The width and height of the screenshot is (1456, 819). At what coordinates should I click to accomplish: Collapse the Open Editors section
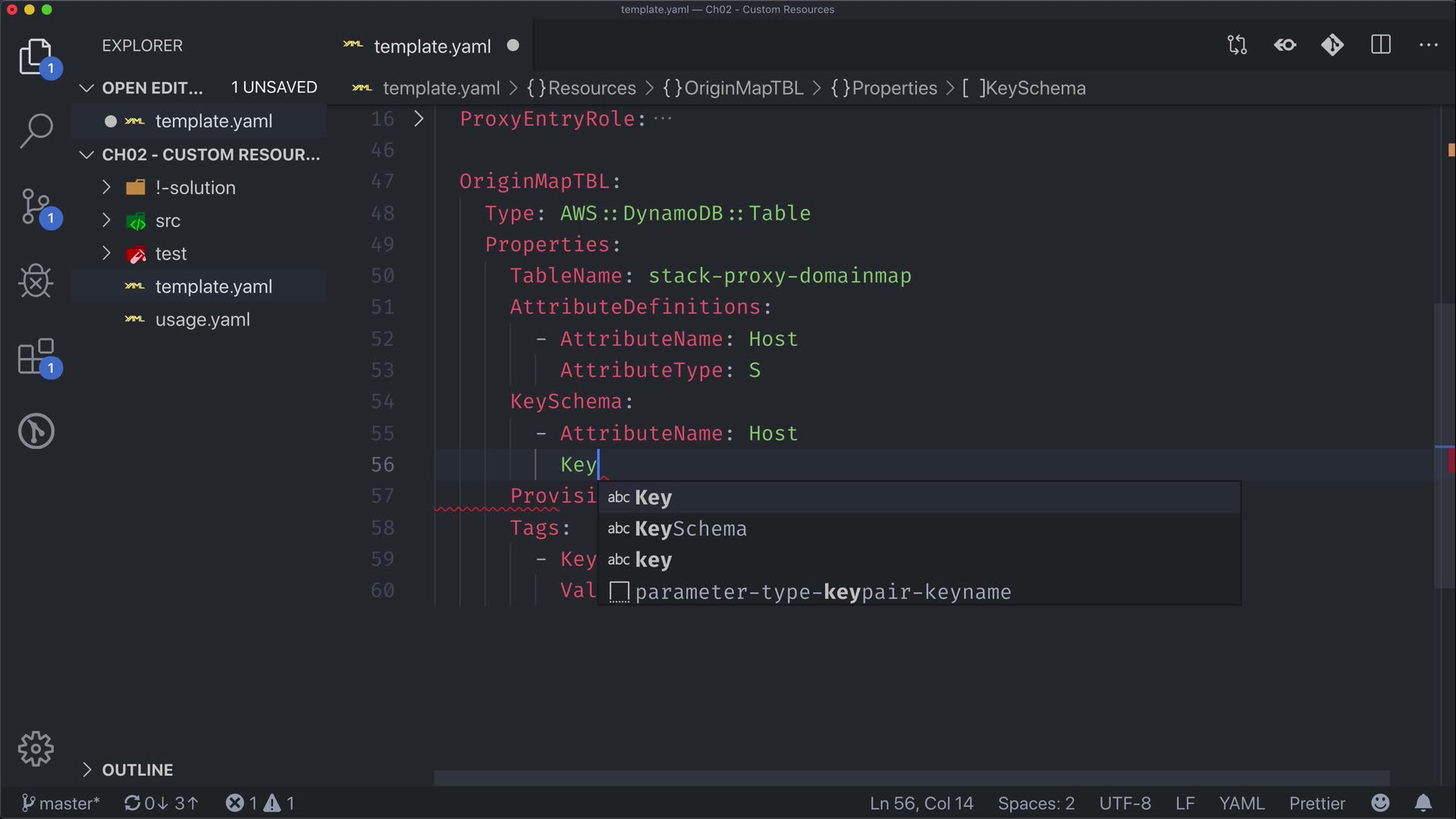[86, 88]
